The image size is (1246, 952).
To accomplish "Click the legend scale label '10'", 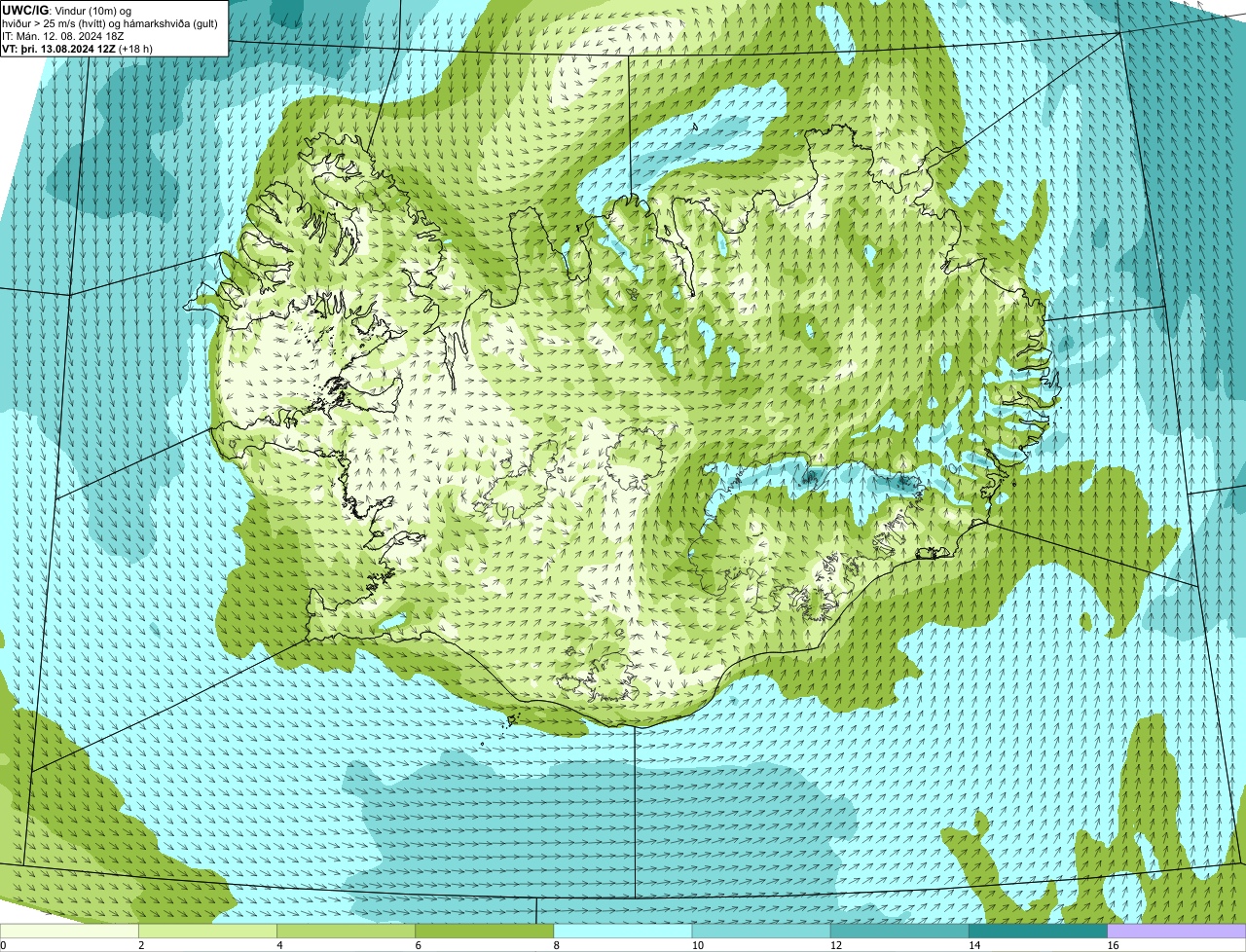I will pyautogui.click(x=698, y=945).
